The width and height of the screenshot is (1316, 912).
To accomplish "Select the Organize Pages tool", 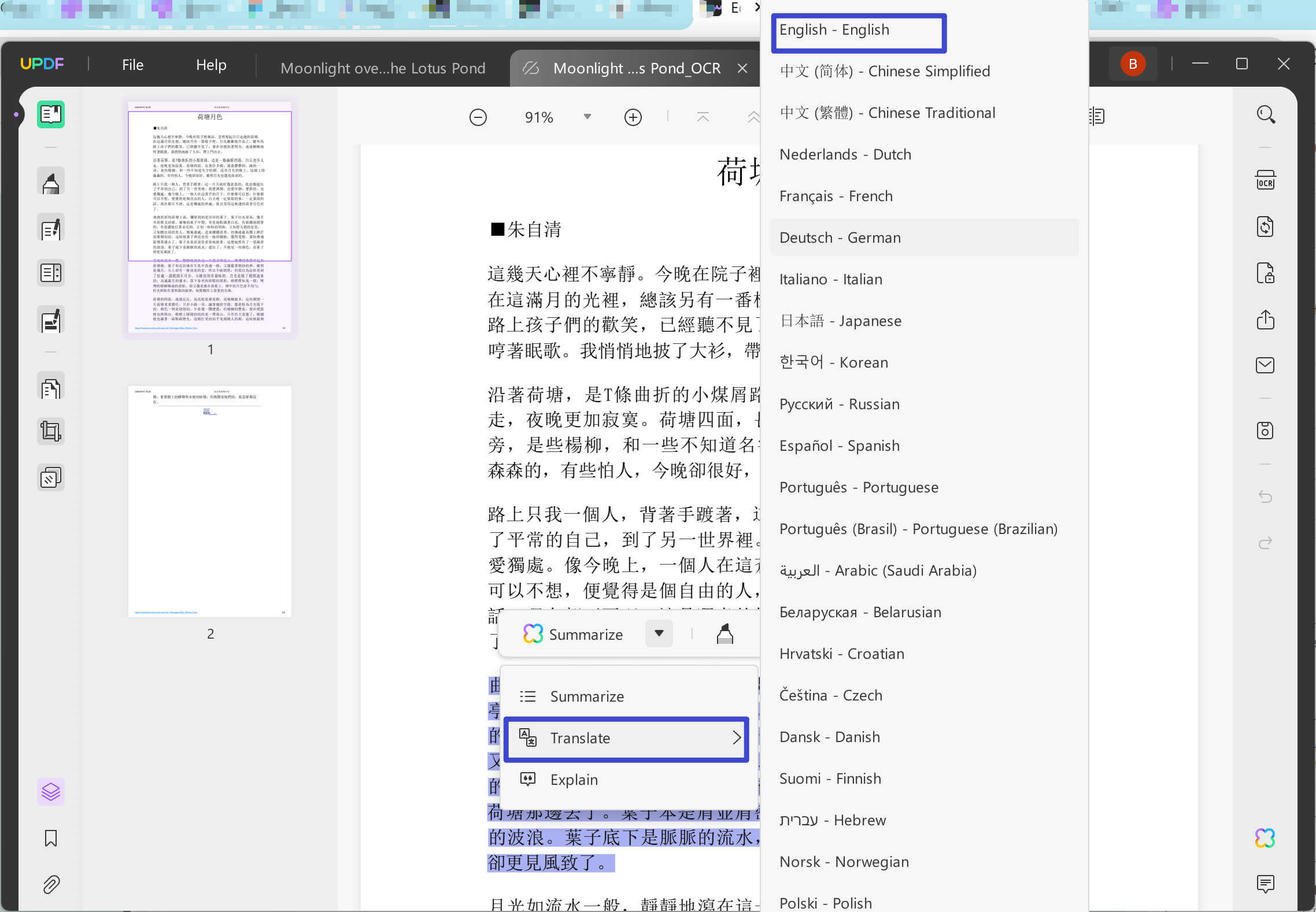I will pyautogui.click(x=51, y=387).
